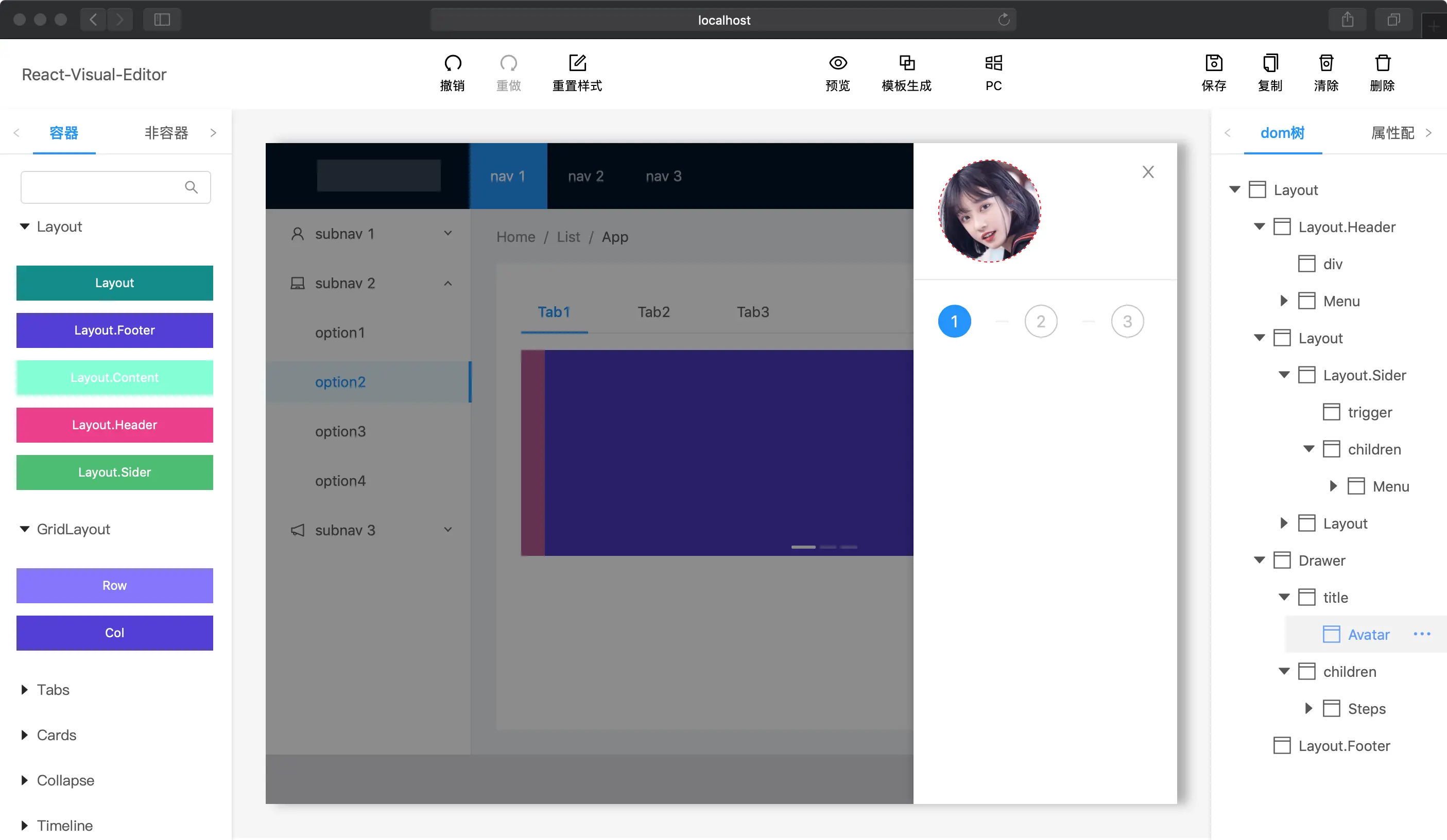Select the PC device mode icon
The height and width of the screenshot is (840, 1447).
(993, 63)
